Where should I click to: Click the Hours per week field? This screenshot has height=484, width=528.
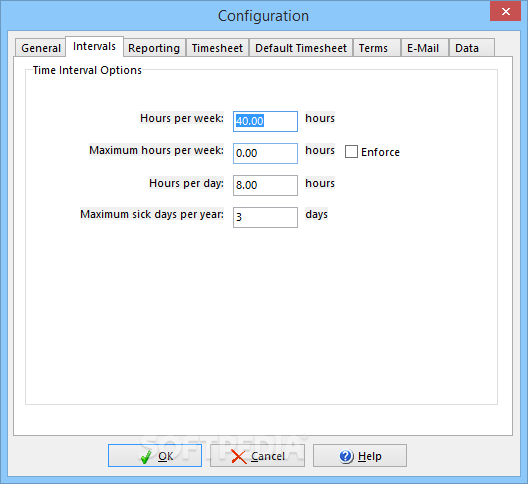pos(265,121)
